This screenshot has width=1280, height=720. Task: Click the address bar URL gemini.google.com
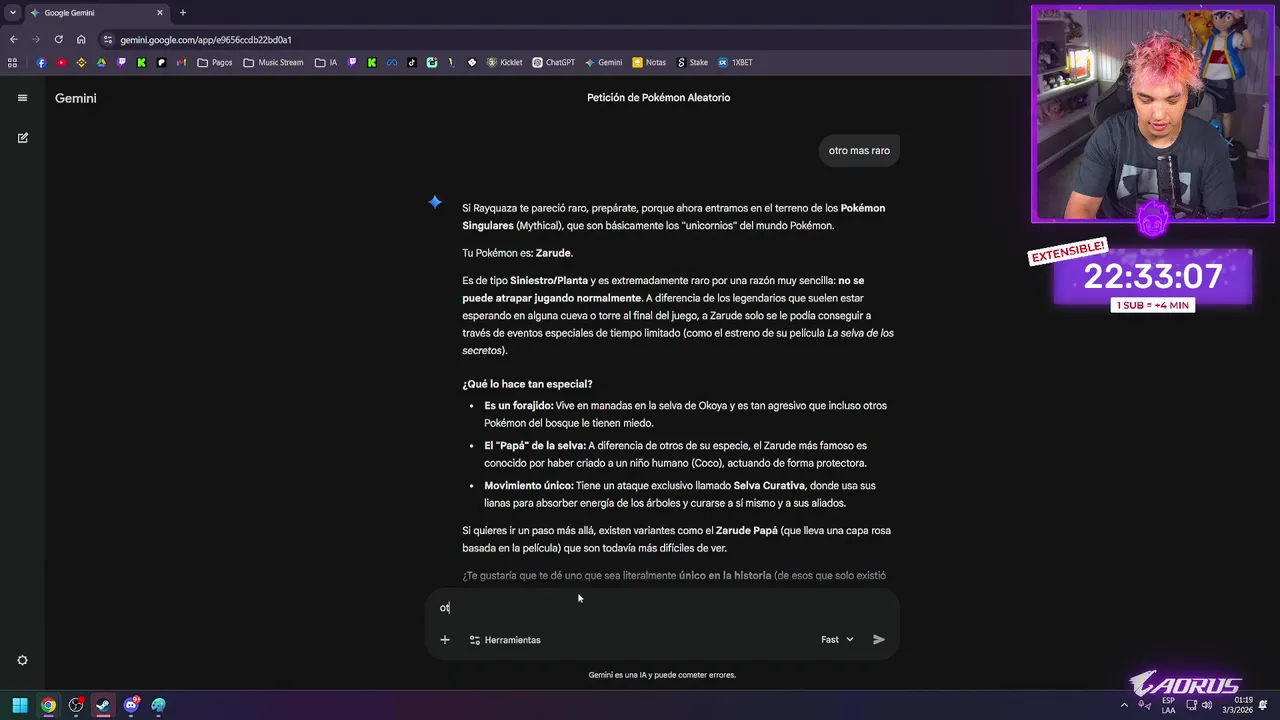coord(206,40)
